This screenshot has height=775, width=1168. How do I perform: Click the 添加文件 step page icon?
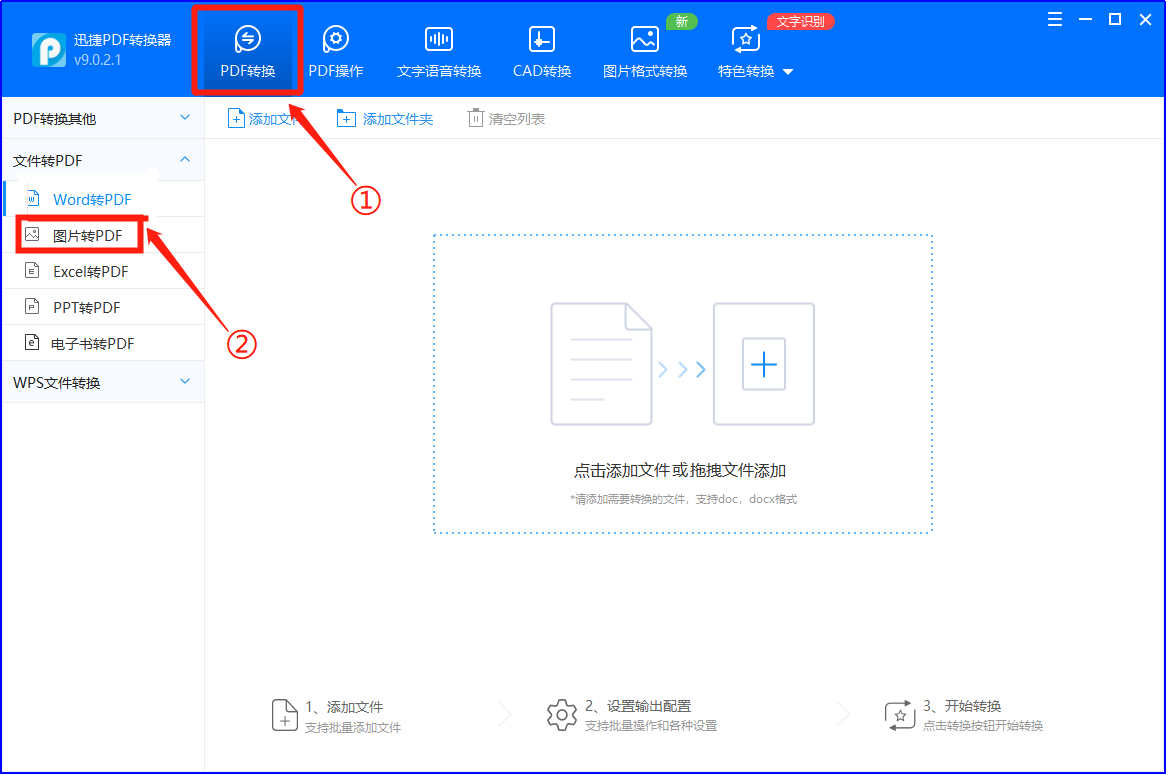click(x=285, y=715)
